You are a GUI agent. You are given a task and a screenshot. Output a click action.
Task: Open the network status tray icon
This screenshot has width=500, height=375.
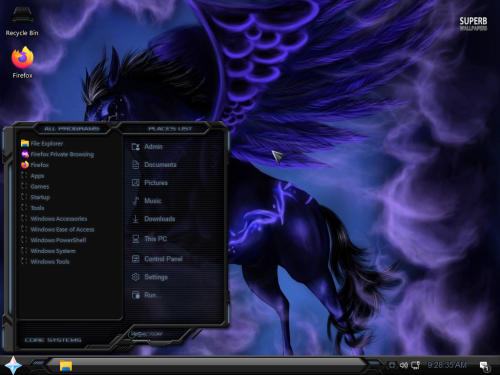coord(415,365)
